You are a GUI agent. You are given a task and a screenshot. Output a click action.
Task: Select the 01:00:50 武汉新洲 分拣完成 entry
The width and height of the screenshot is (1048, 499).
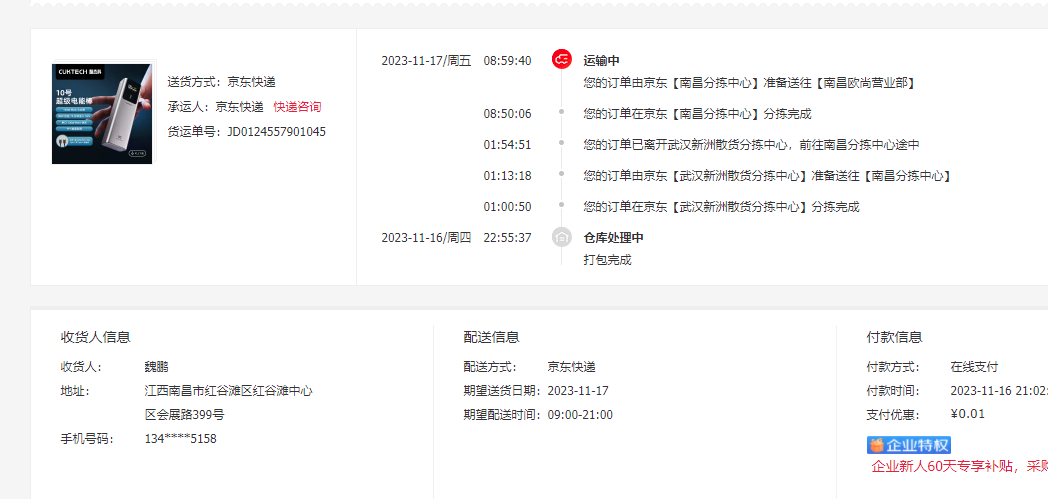click(721, 207)
